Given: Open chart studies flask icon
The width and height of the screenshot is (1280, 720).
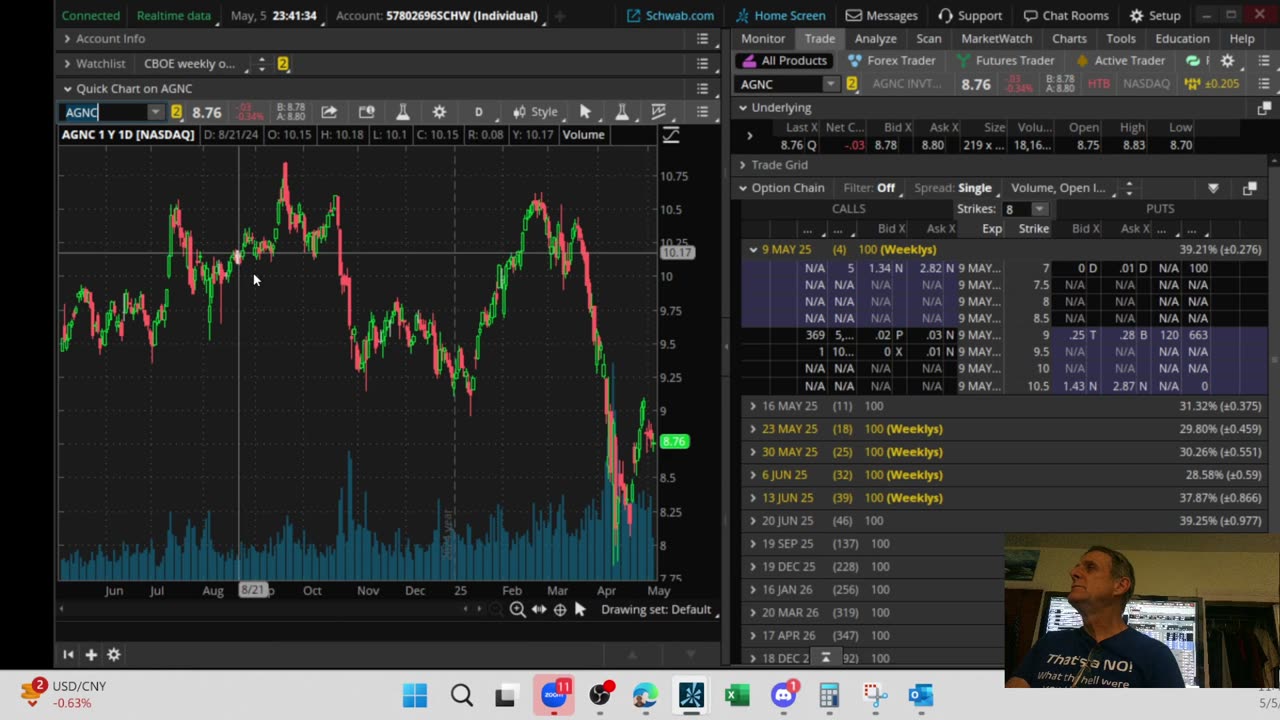Looking at the screenshot, I should coord(402,112).
